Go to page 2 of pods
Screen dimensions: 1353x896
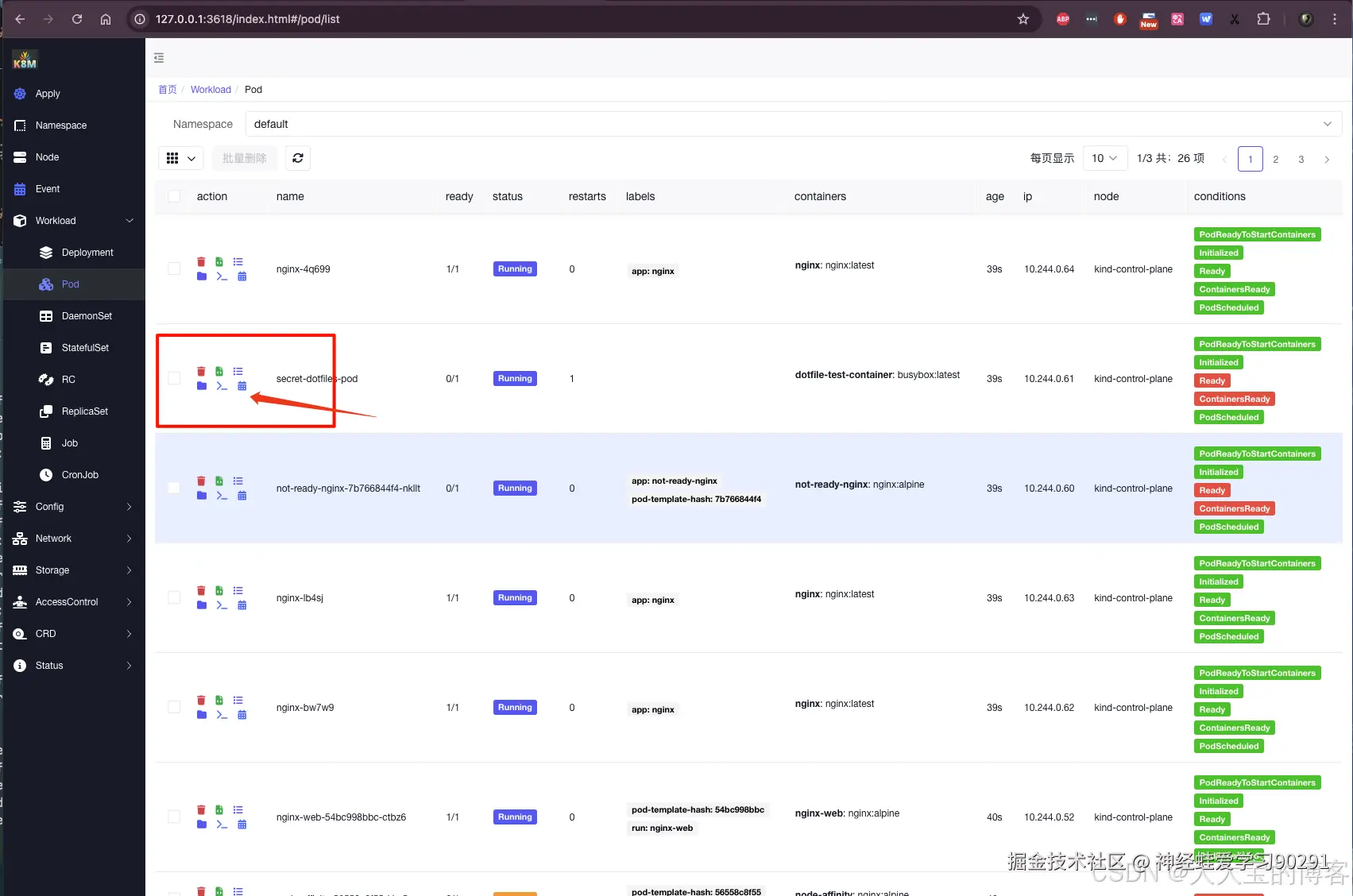[x=1276, y=159]
